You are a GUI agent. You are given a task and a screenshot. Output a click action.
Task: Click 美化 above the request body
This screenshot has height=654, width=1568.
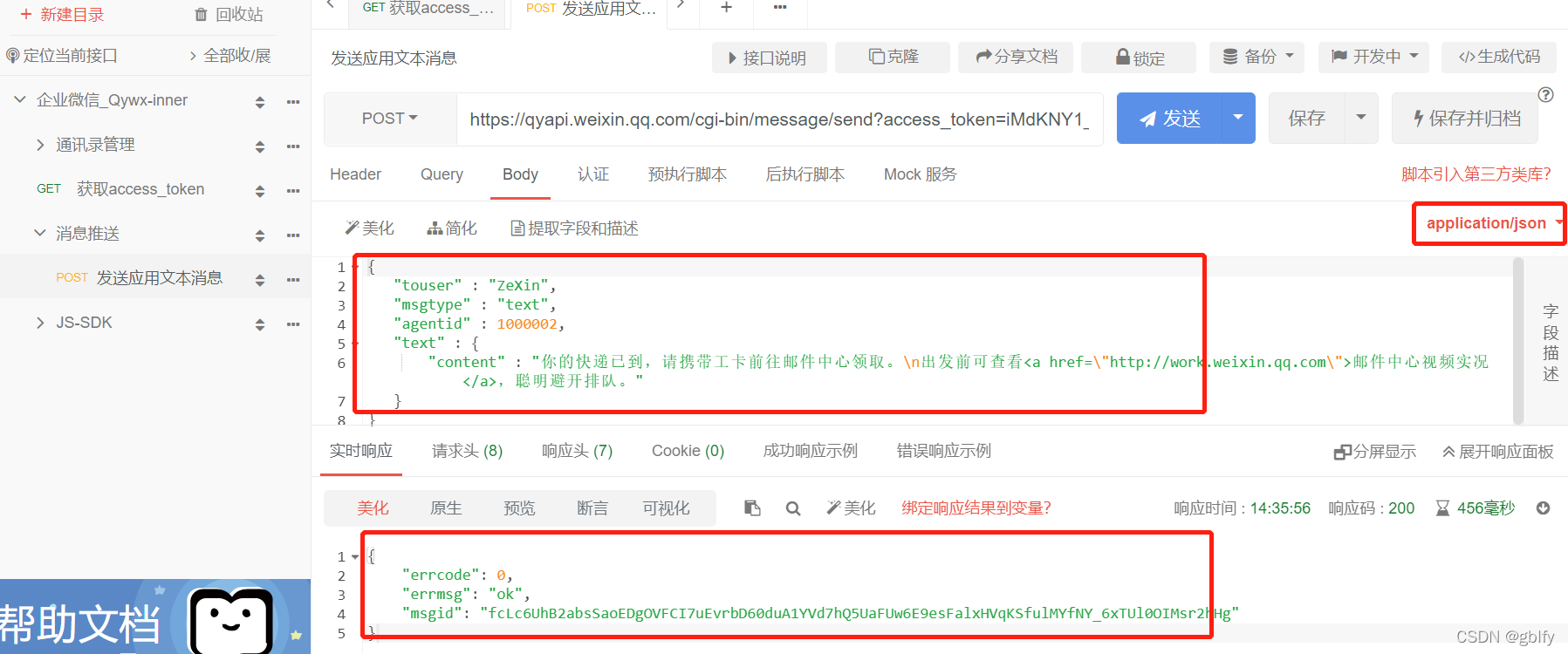[370, 228]
